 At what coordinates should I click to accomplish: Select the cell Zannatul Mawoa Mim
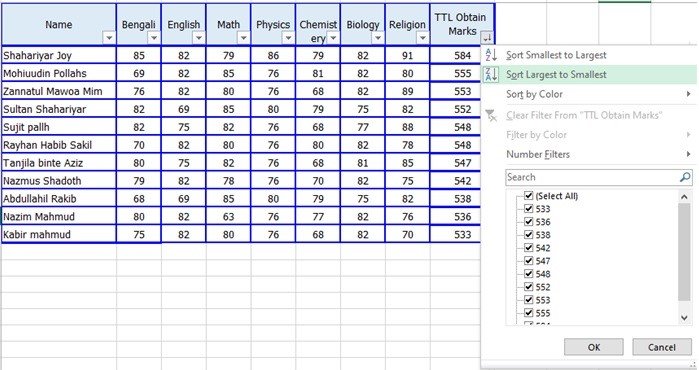[x=59, y=91]
